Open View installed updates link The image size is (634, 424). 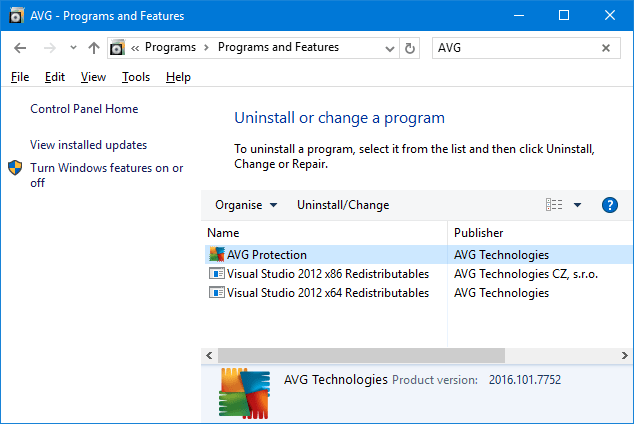tap(88, 145)
